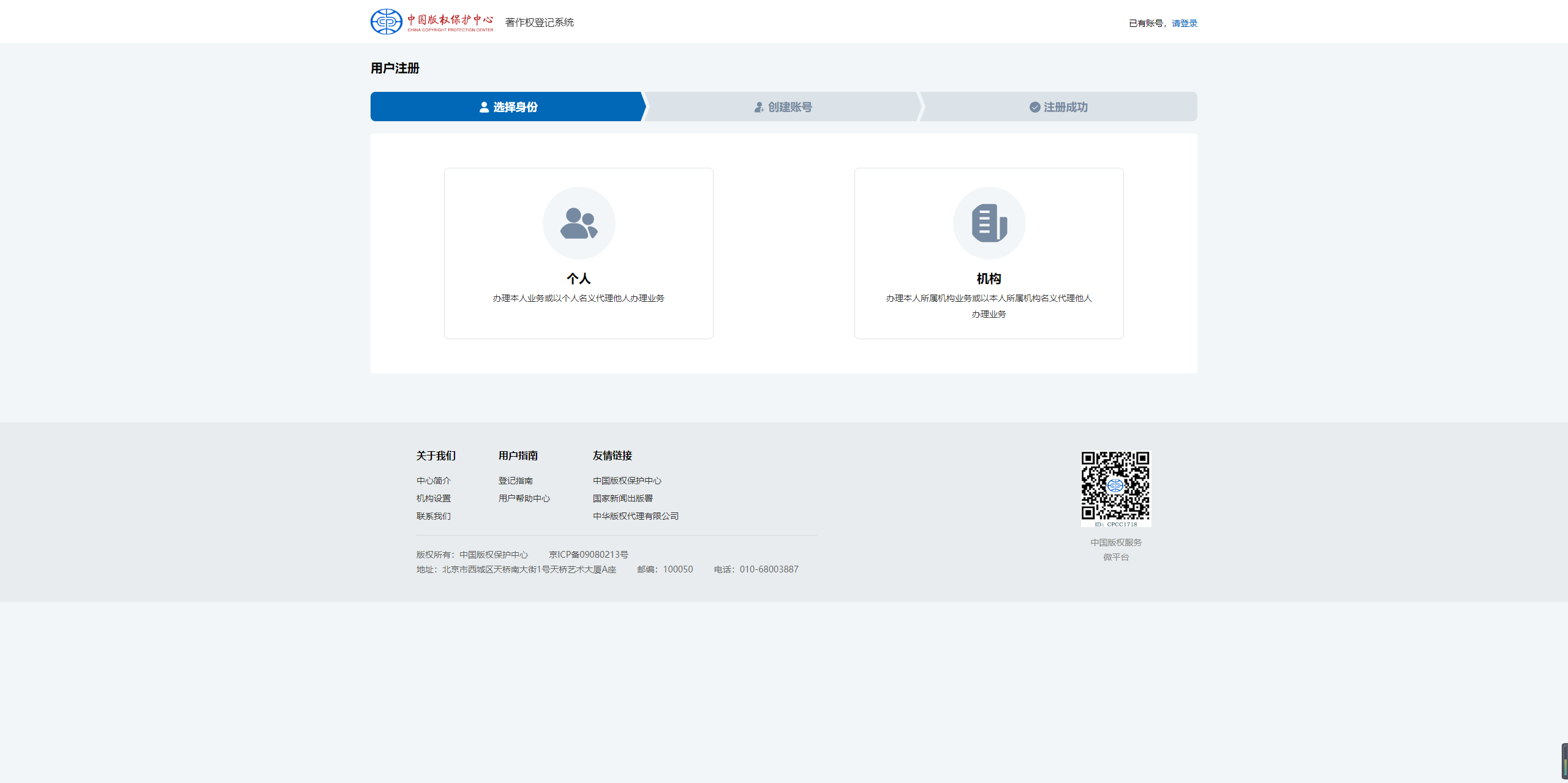Click the 请登录 login link
Screen dimensions: 1568x783
[1184, 23]
